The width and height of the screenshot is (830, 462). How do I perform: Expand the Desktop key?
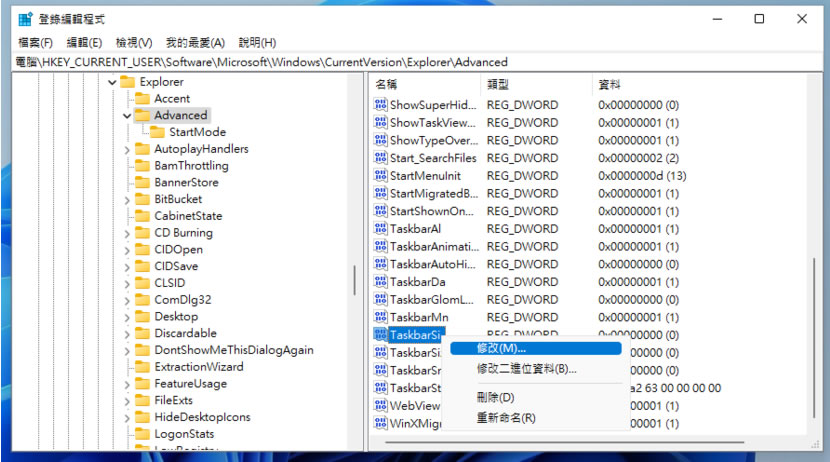(127, 318)
